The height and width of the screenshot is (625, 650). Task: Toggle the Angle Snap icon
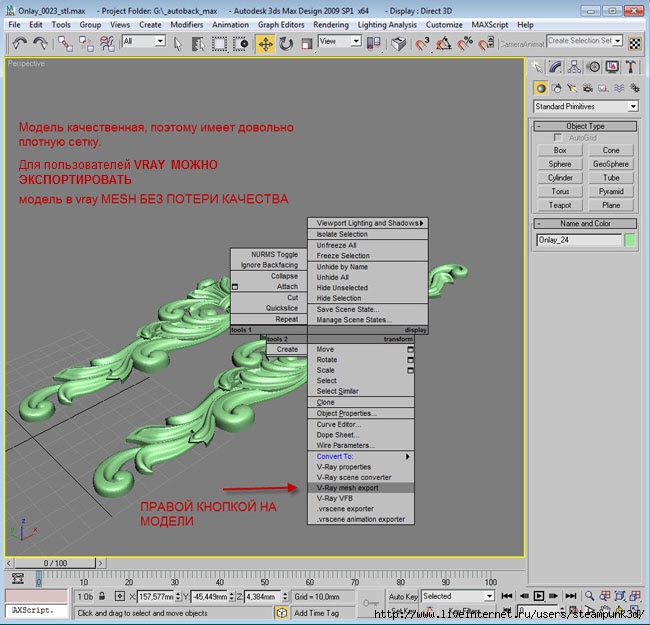pyautogui.click(x=444, y=43)
